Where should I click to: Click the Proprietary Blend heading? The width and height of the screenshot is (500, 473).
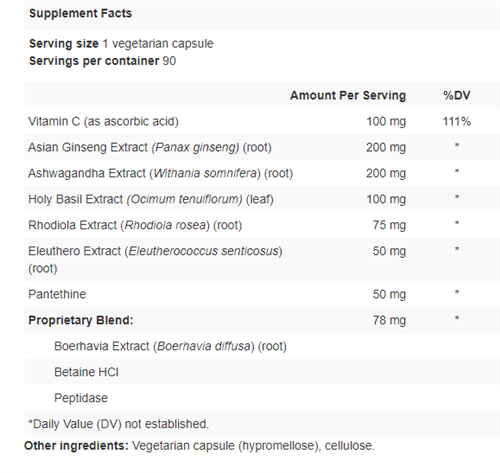pyautogui.click(x=81, y=320)
